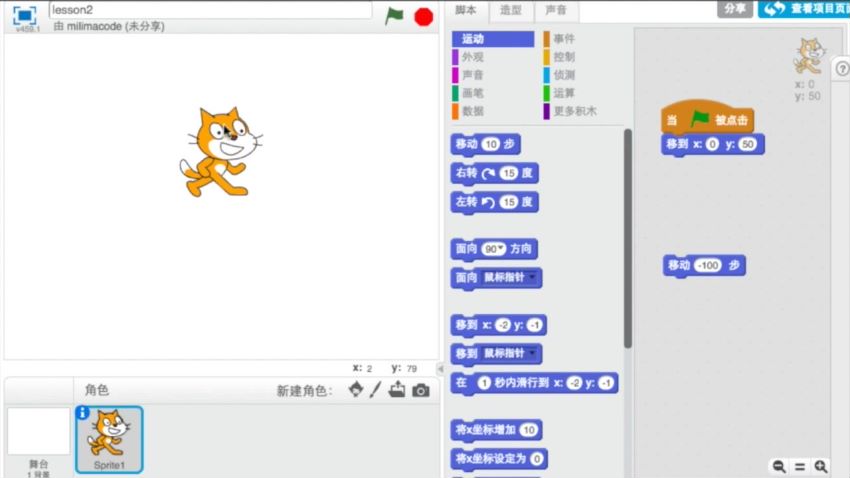Click the 移动 -100 步 block in scripts area

pos(704,266)
